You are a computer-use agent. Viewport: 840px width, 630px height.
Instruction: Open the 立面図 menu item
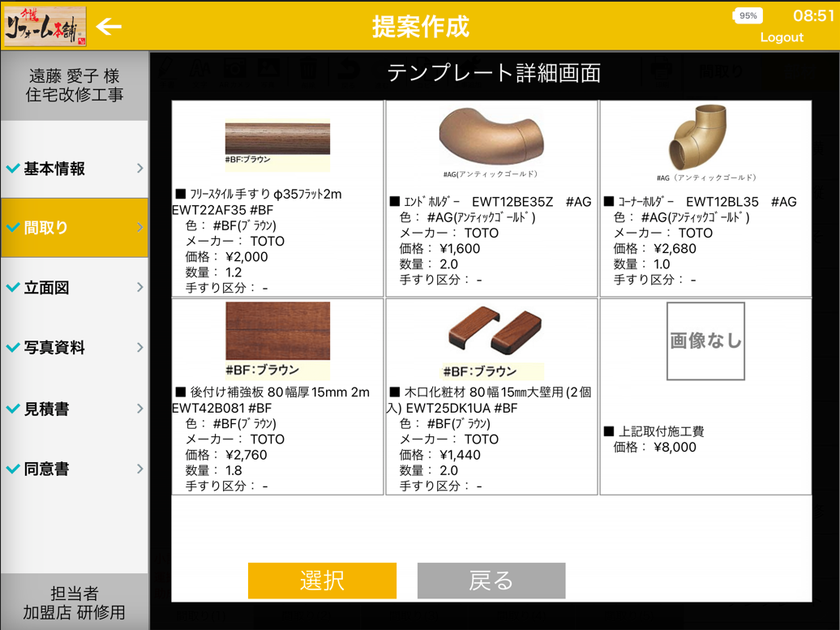(x=74, y=287)
